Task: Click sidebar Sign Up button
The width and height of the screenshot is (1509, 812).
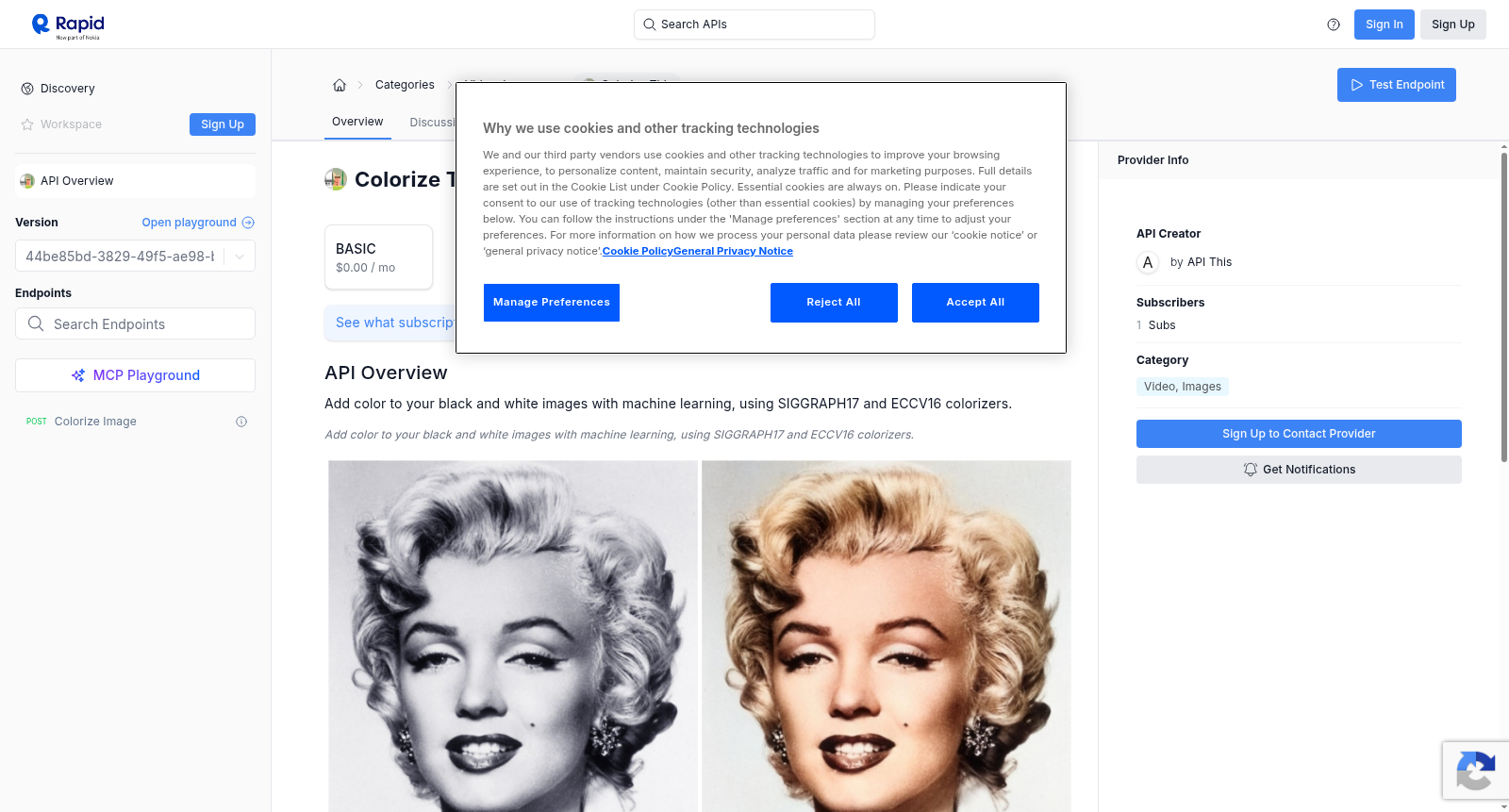Action: click(223, 124)
